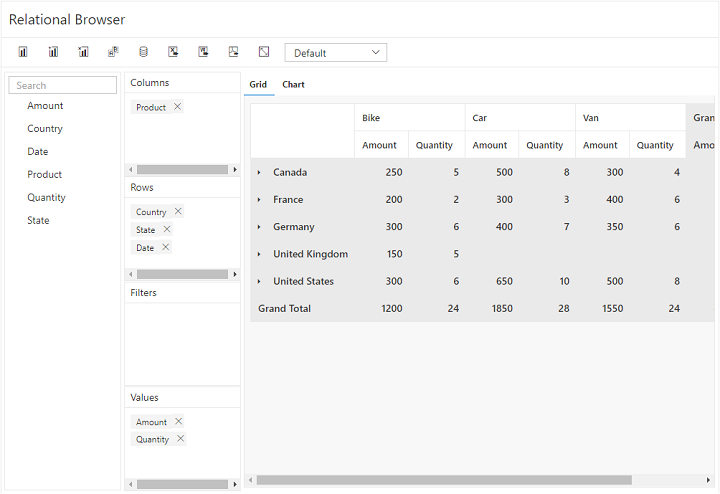Remove Quantity from Values
720x494 pixels.
(181, 439)
